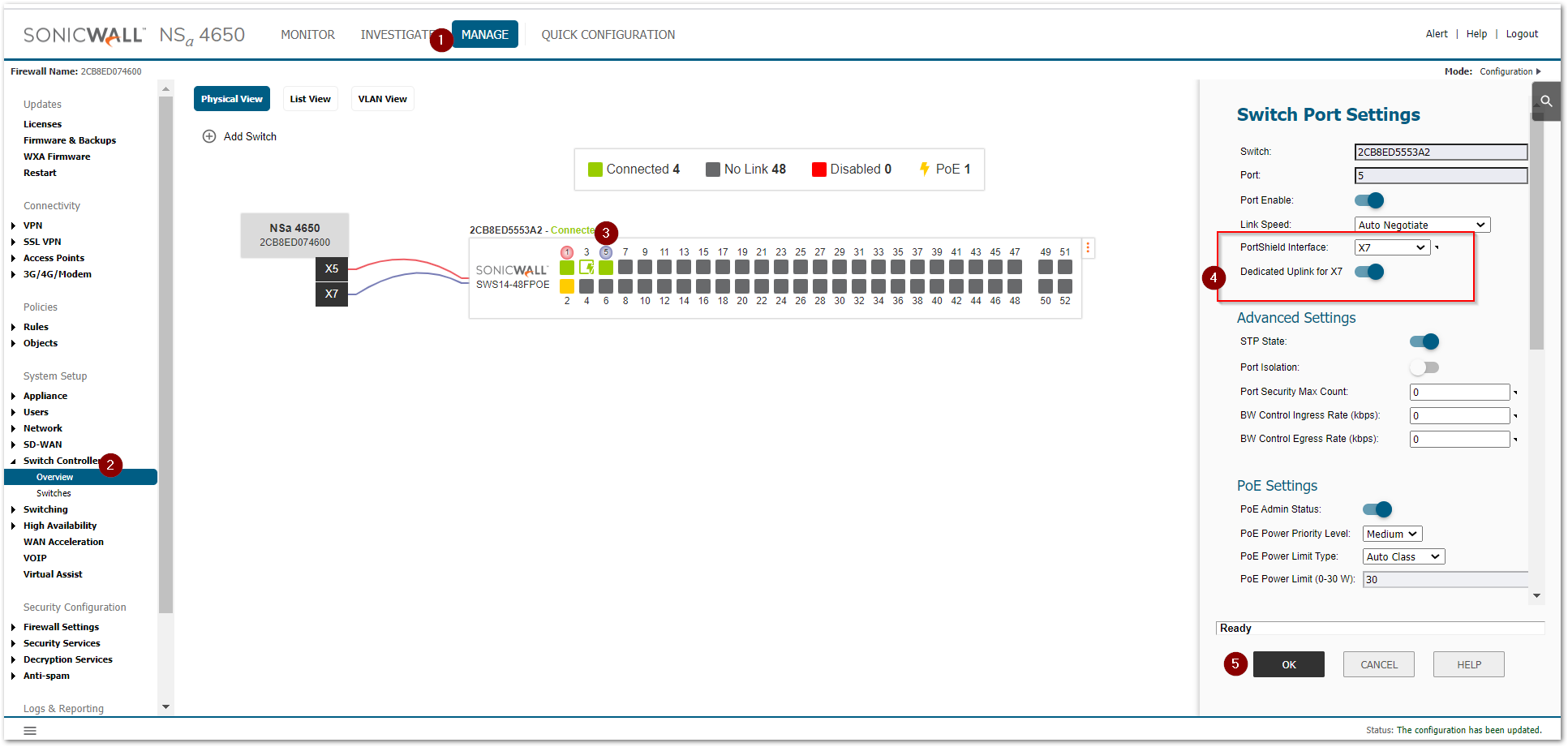Select uplink port 52
The width and height of the screenshot is (1568, 747).
pyautogui.click(x=1065, y=286)
